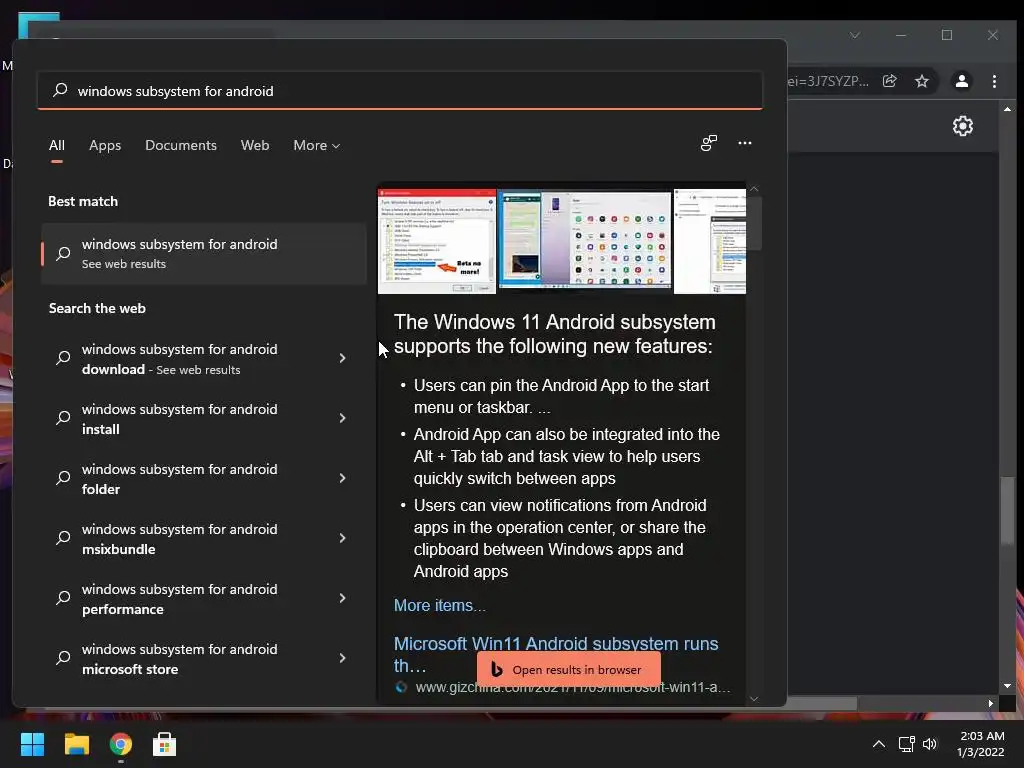The width and height of the screenshot is (1024, 768).
Task: Select best match windows subsystem for android
Action: tap(203, 253)
